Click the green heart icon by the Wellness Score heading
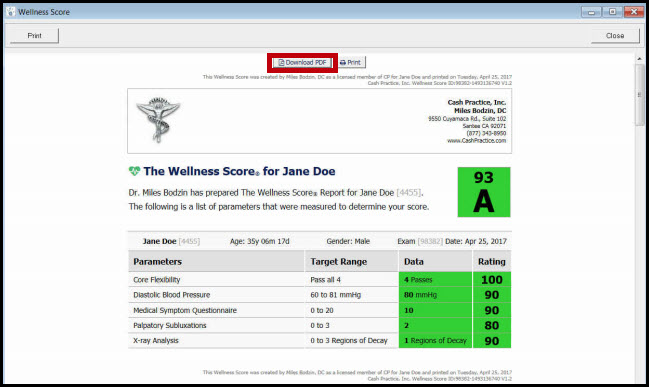 (x=134, y=171)
